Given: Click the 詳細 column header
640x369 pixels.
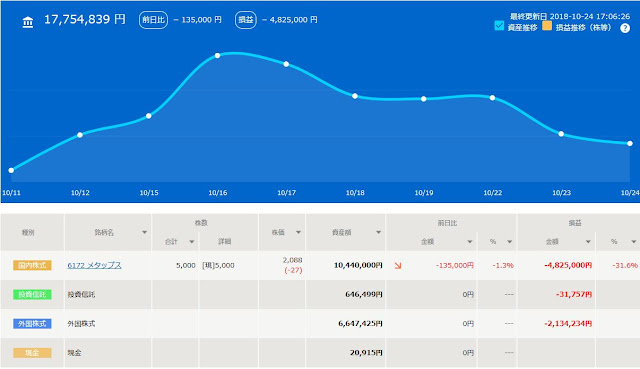Looking at the screenshot, I should click(x=224, y=242).
